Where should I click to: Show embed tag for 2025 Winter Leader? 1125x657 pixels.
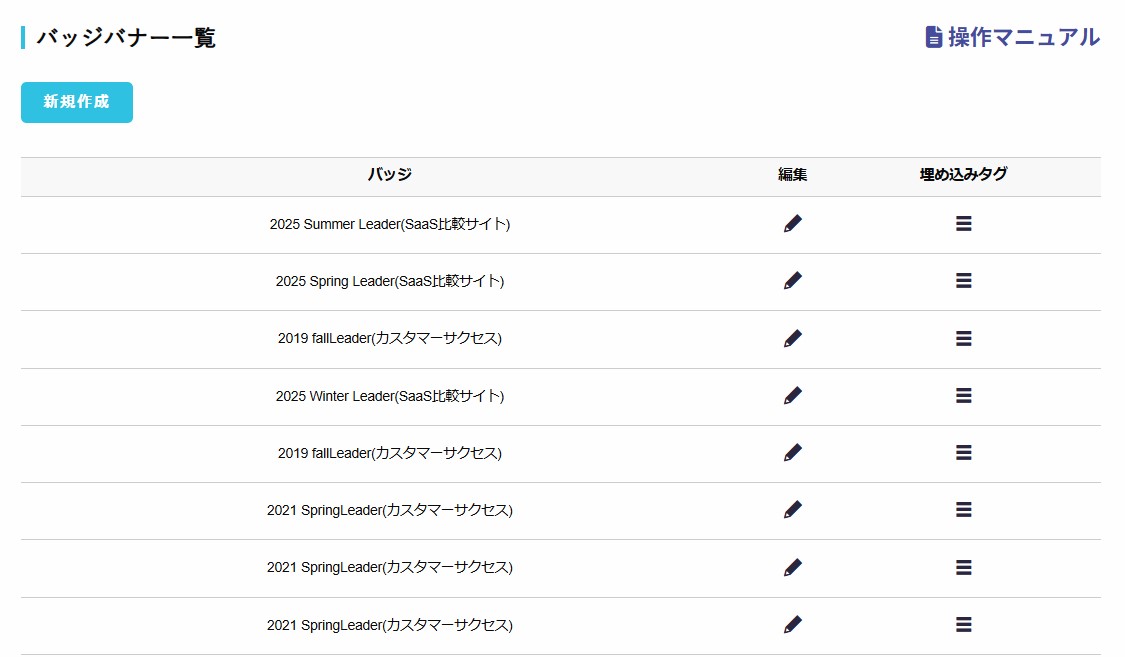point(963,394)
